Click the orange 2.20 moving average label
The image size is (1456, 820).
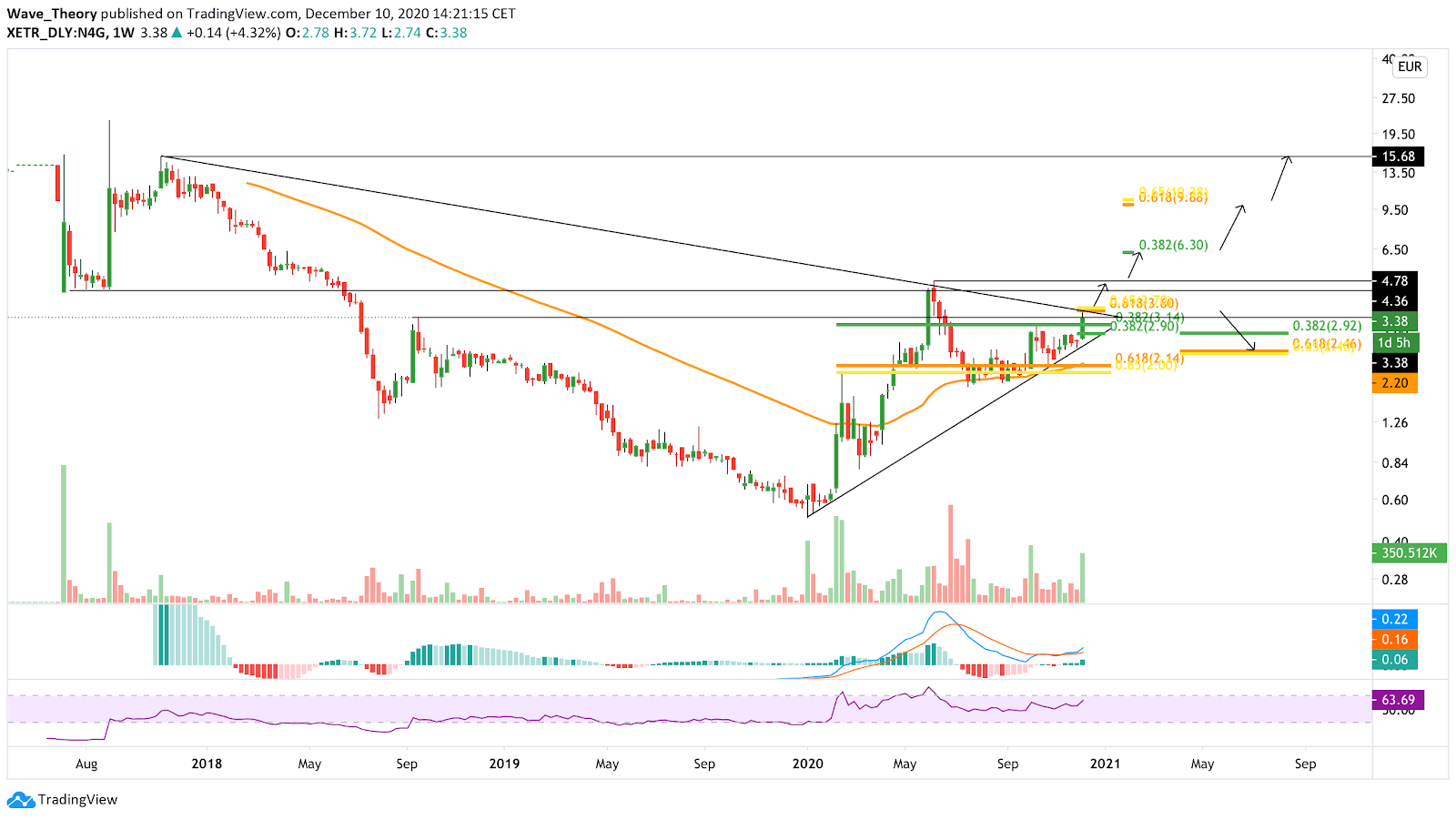[1394, 383]
